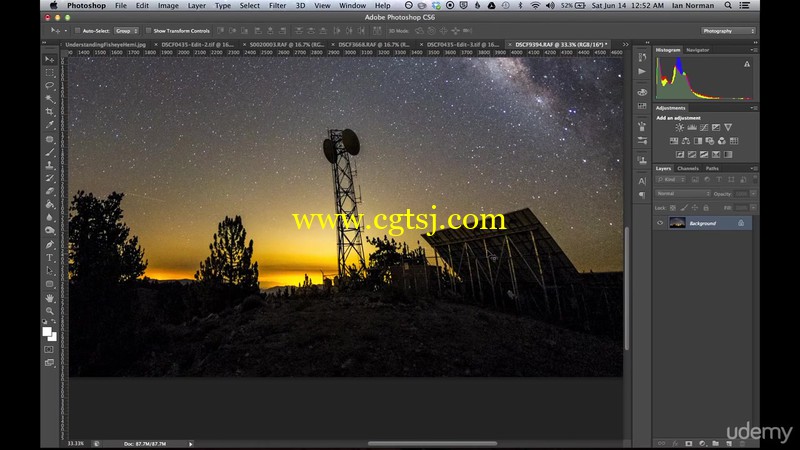Select the Brush tool
The image size is (800, 450).
point(49,152)
